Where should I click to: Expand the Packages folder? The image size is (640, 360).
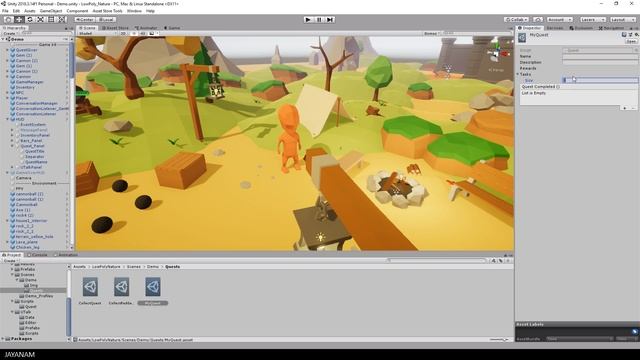click(3, 339)
